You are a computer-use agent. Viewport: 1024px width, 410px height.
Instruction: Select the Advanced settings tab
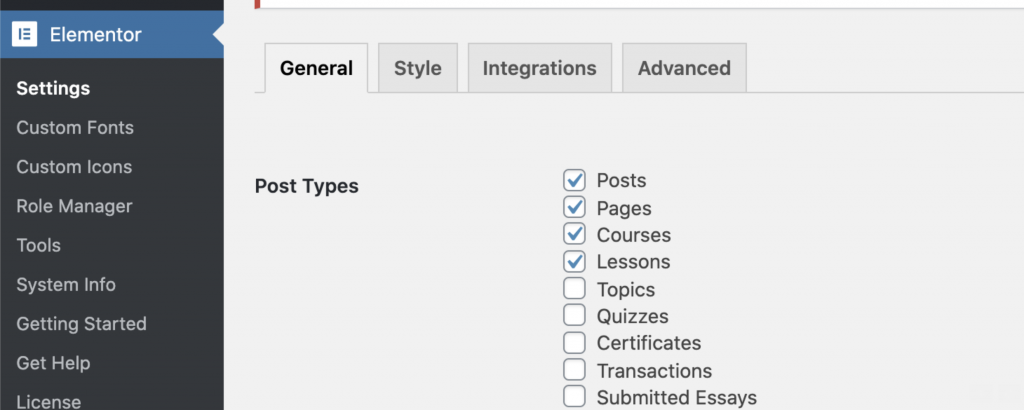[684, 69]
